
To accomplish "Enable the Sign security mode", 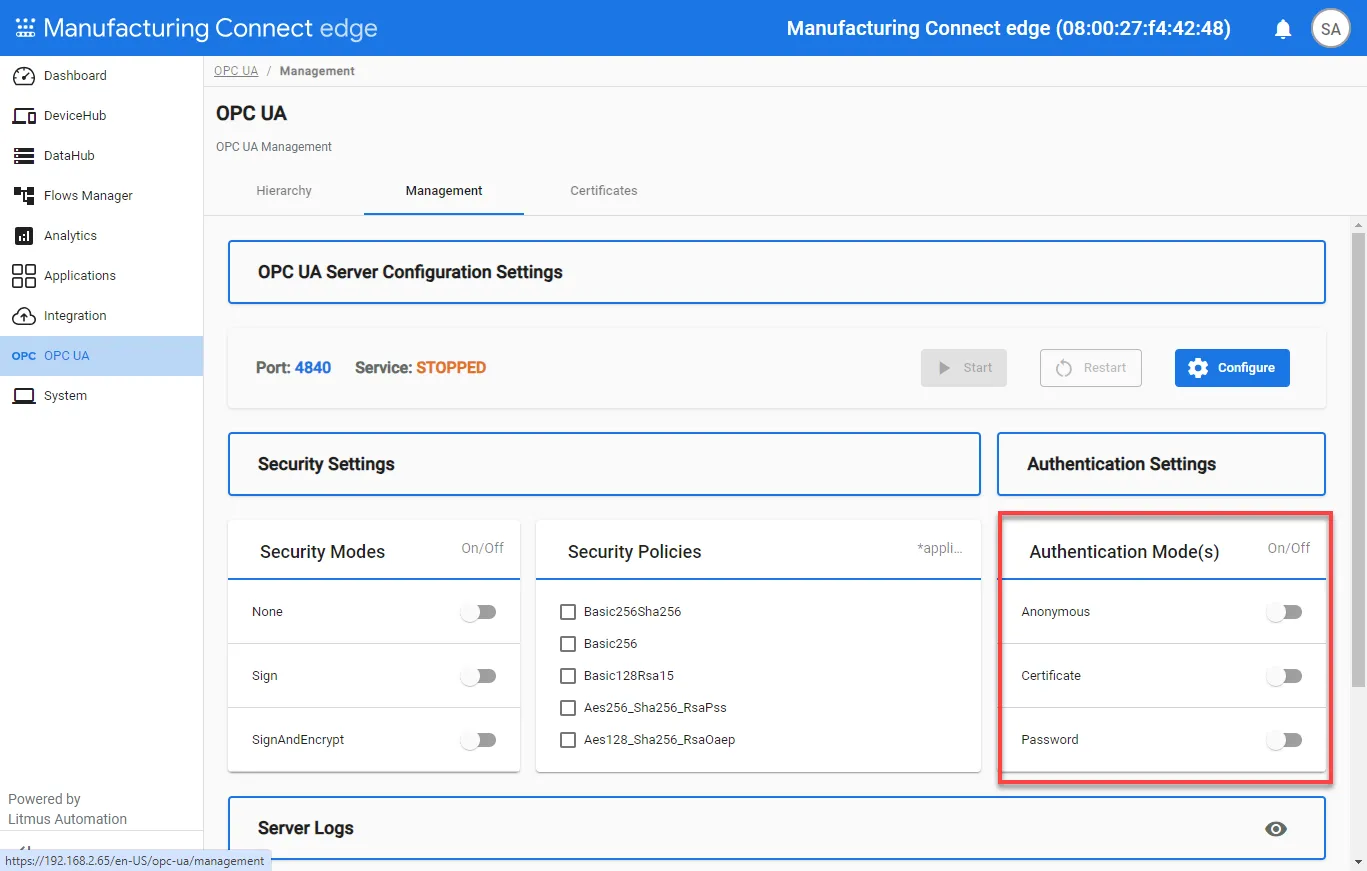I will click(478, 676).
